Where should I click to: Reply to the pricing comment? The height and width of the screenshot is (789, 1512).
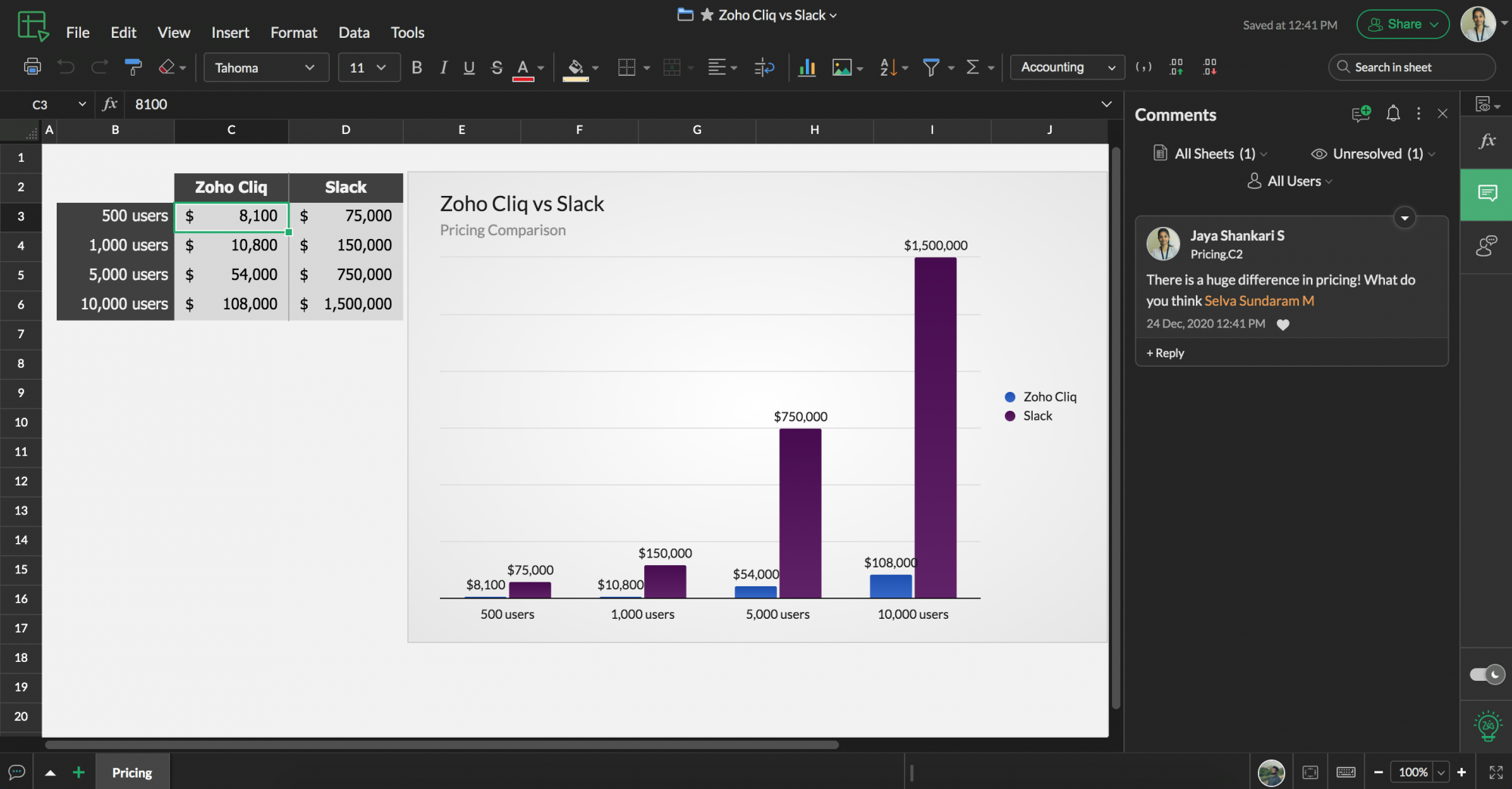[1164, 353]
